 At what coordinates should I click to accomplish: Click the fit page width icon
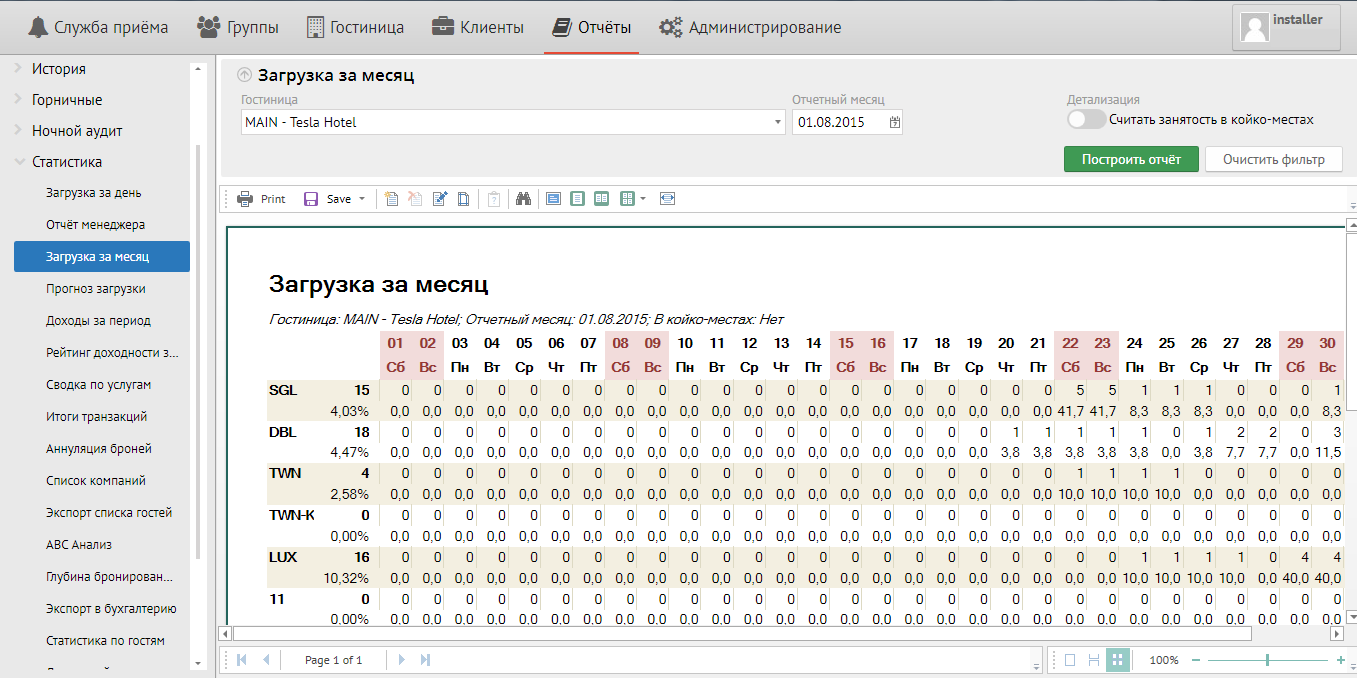click(x=667, y=199)
